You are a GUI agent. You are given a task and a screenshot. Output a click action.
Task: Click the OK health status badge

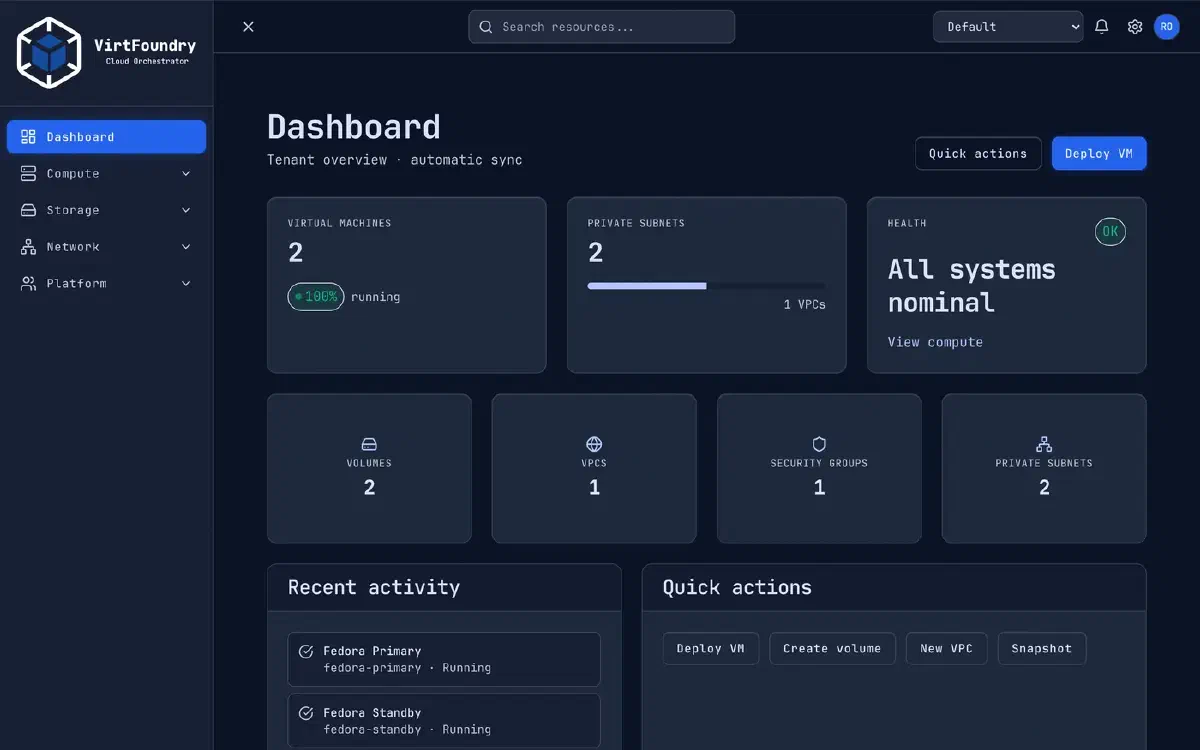tap(1110, 232)
